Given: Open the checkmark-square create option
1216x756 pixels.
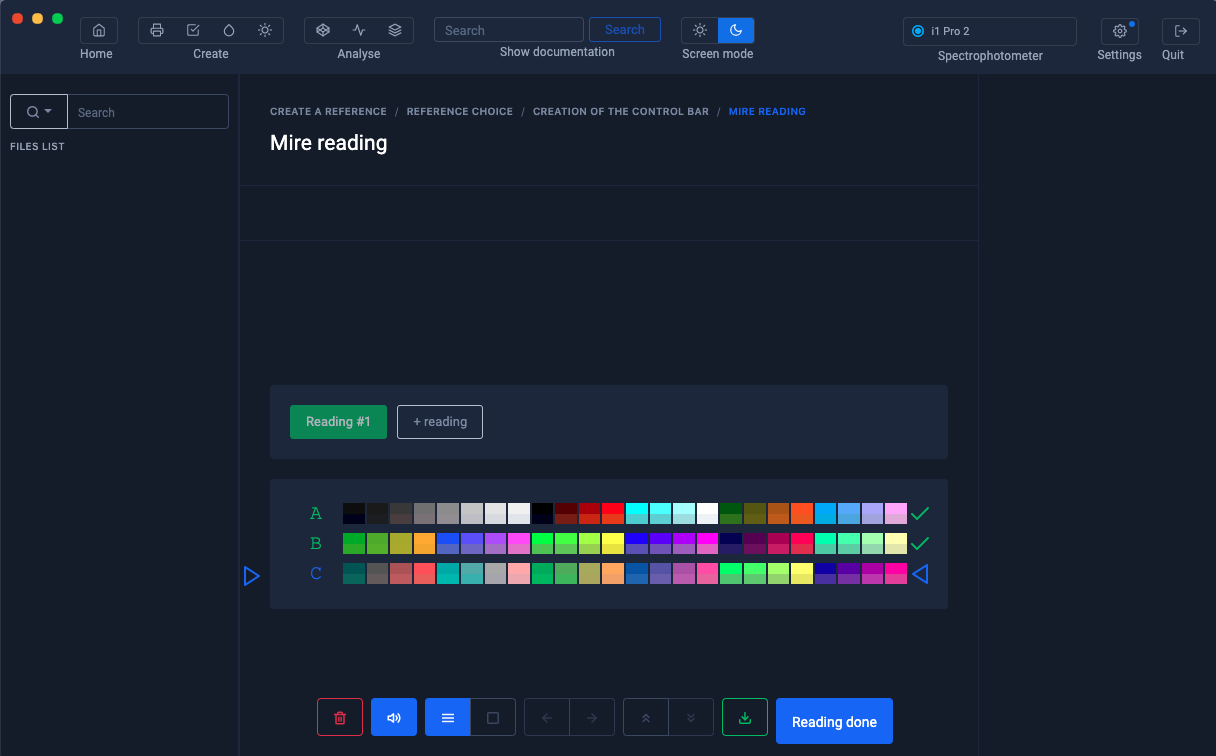Looking at the screenshot, I should pyautogui.click(x=193, y=31).
